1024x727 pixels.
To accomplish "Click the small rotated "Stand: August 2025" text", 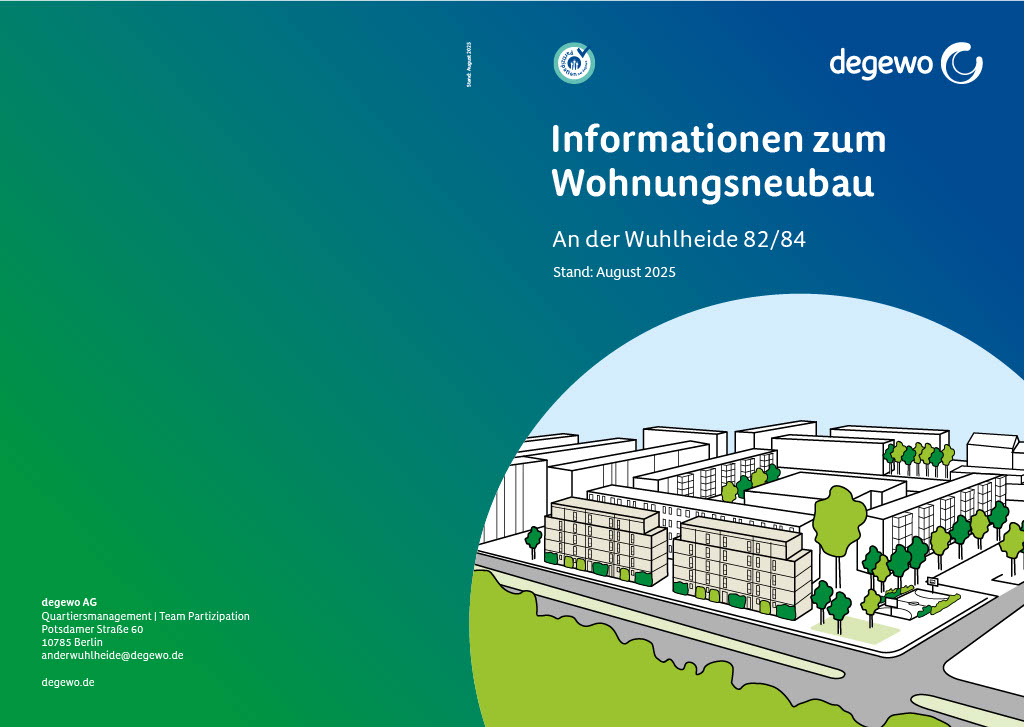I will coord(469,65).
